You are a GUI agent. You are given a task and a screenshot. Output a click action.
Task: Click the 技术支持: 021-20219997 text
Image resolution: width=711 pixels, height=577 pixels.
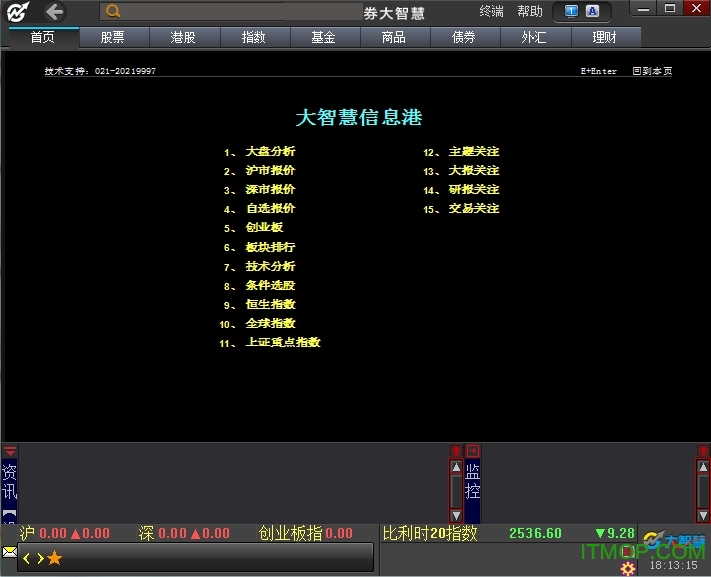[x=100, y=71]
